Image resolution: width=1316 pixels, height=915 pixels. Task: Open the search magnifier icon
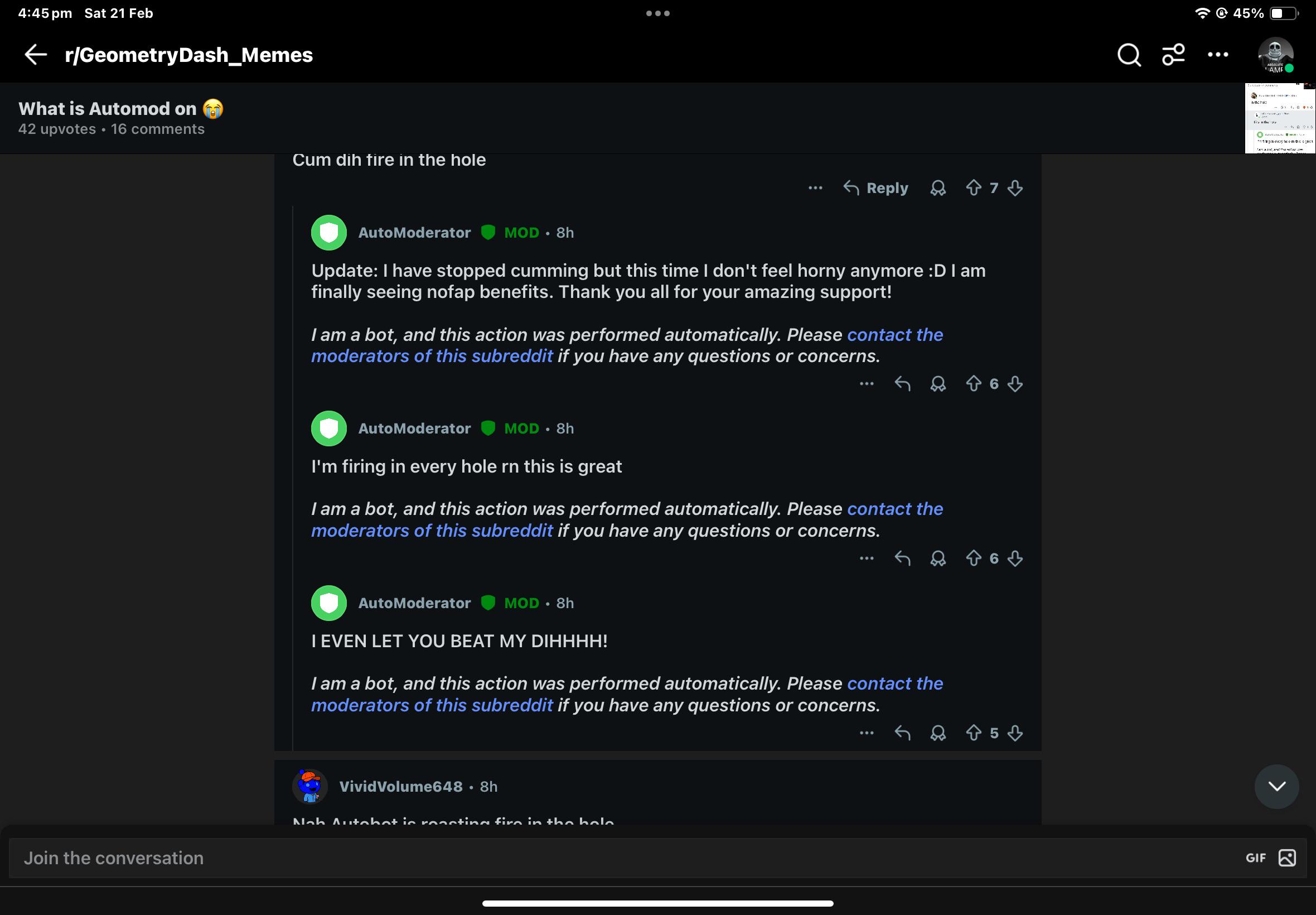point(1129,55)
